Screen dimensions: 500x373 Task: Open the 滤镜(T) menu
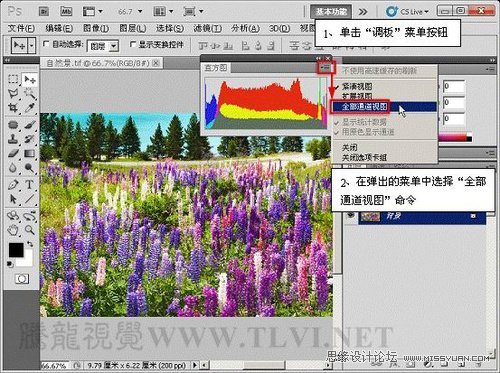pyautogui.click(x=208, y=29)
